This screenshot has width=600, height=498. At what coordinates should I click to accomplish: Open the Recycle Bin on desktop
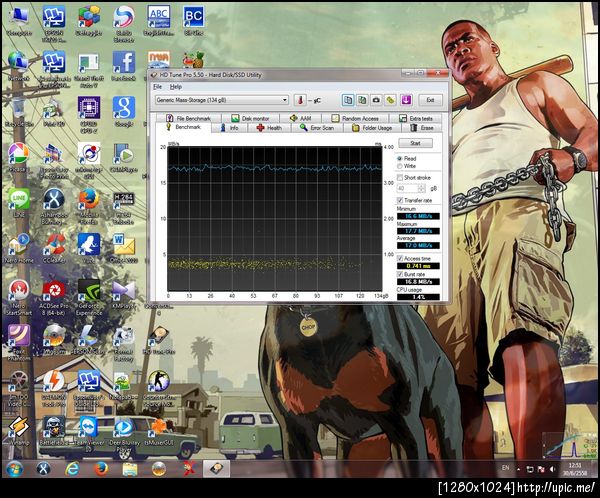pyautogui.click(x=19, y=112)
